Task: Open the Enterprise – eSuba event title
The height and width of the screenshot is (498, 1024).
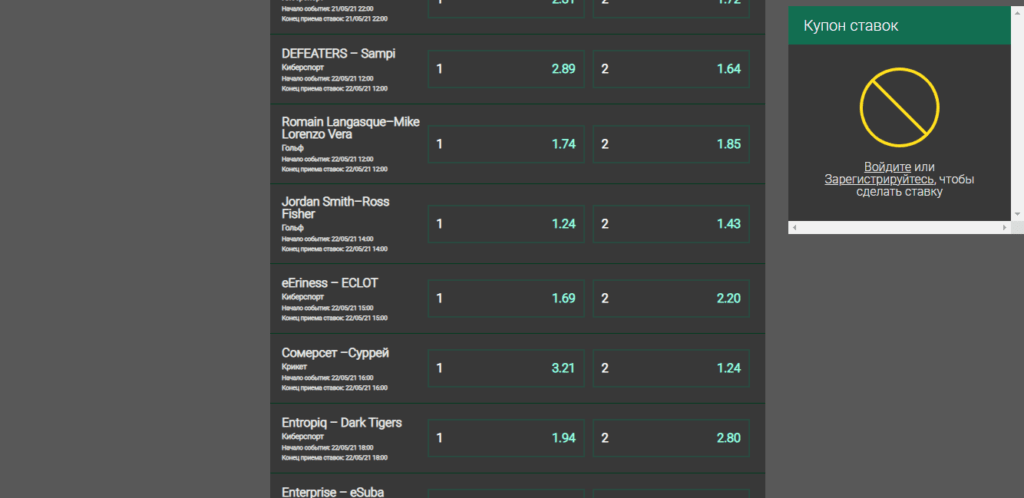Action: pyautogui.click(x=332, y=492)
